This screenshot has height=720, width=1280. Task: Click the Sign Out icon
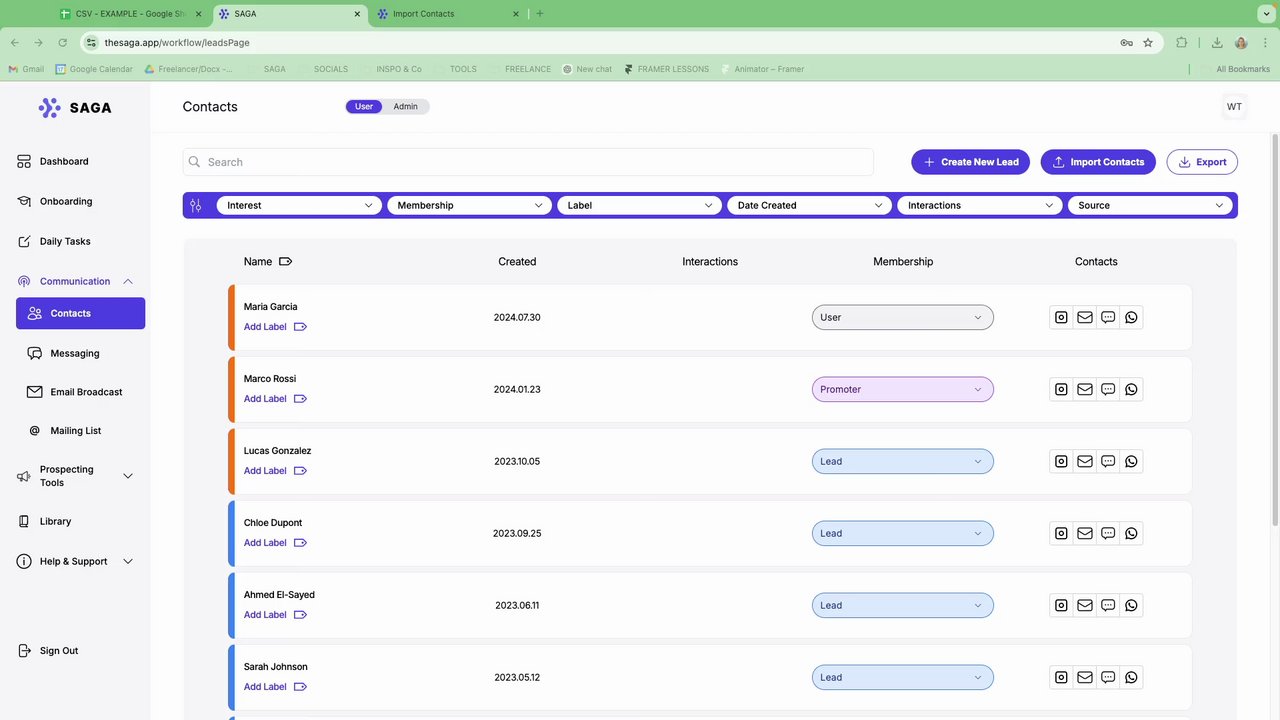point(24,651)
